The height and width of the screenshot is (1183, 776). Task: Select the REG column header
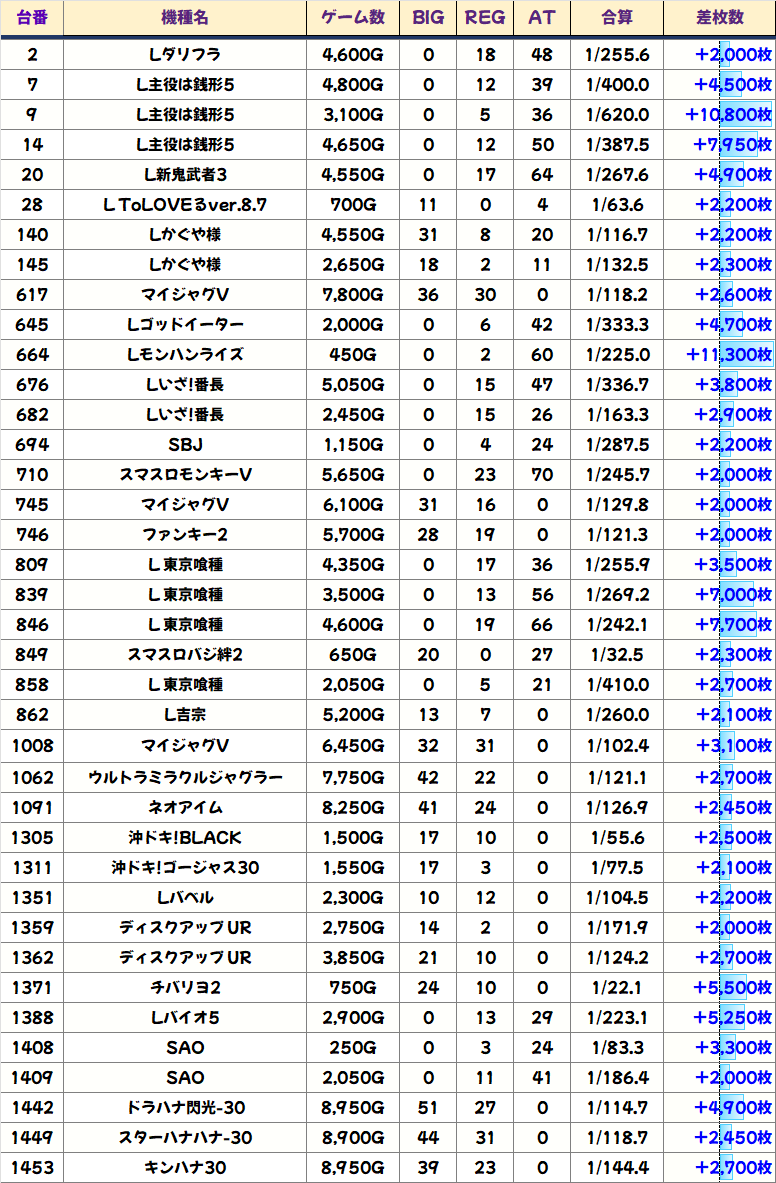[x=485, y=18]
